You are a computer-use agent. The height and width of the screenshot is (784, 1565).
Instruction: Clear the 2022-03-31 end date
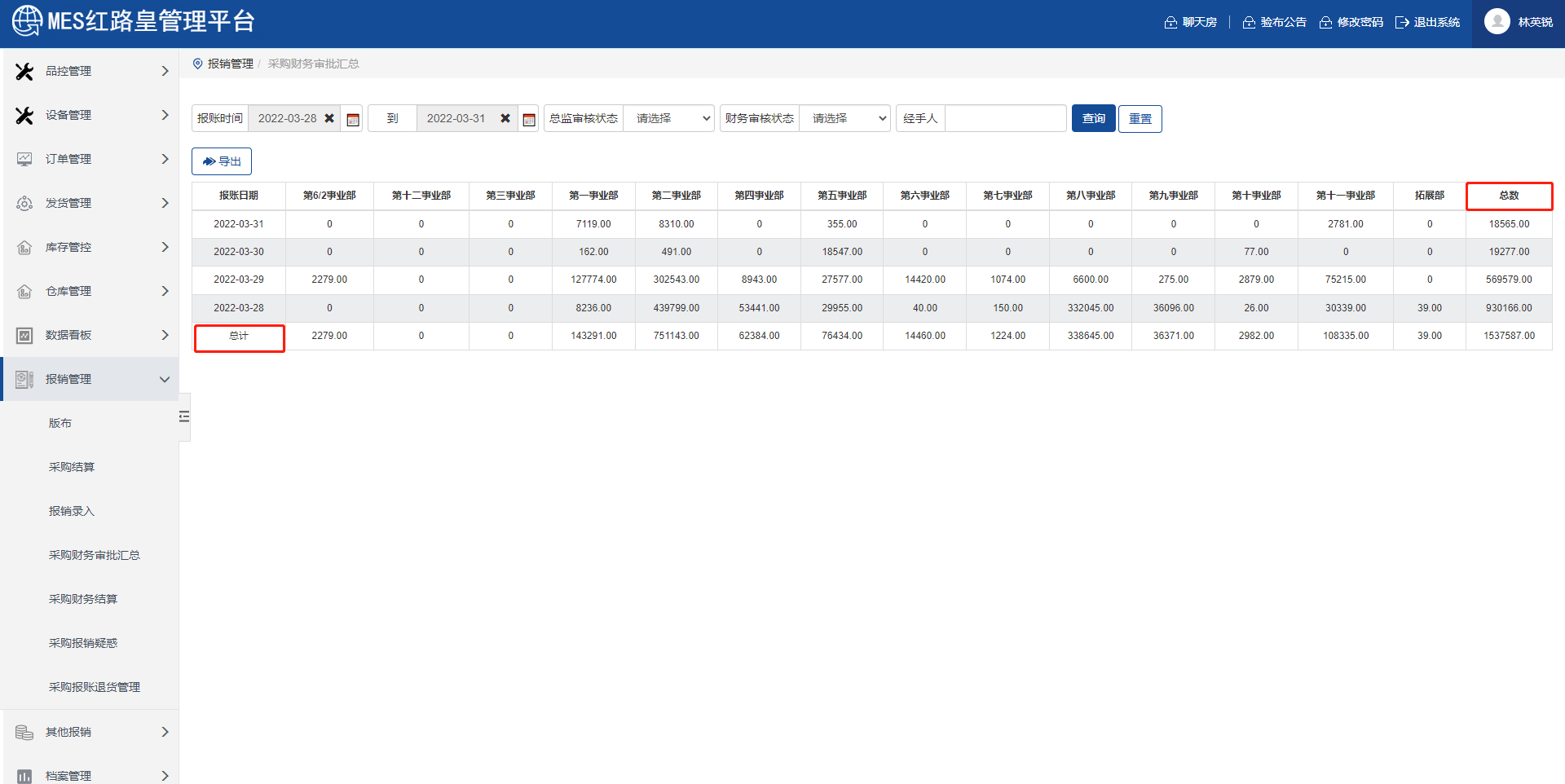point(505,118)
